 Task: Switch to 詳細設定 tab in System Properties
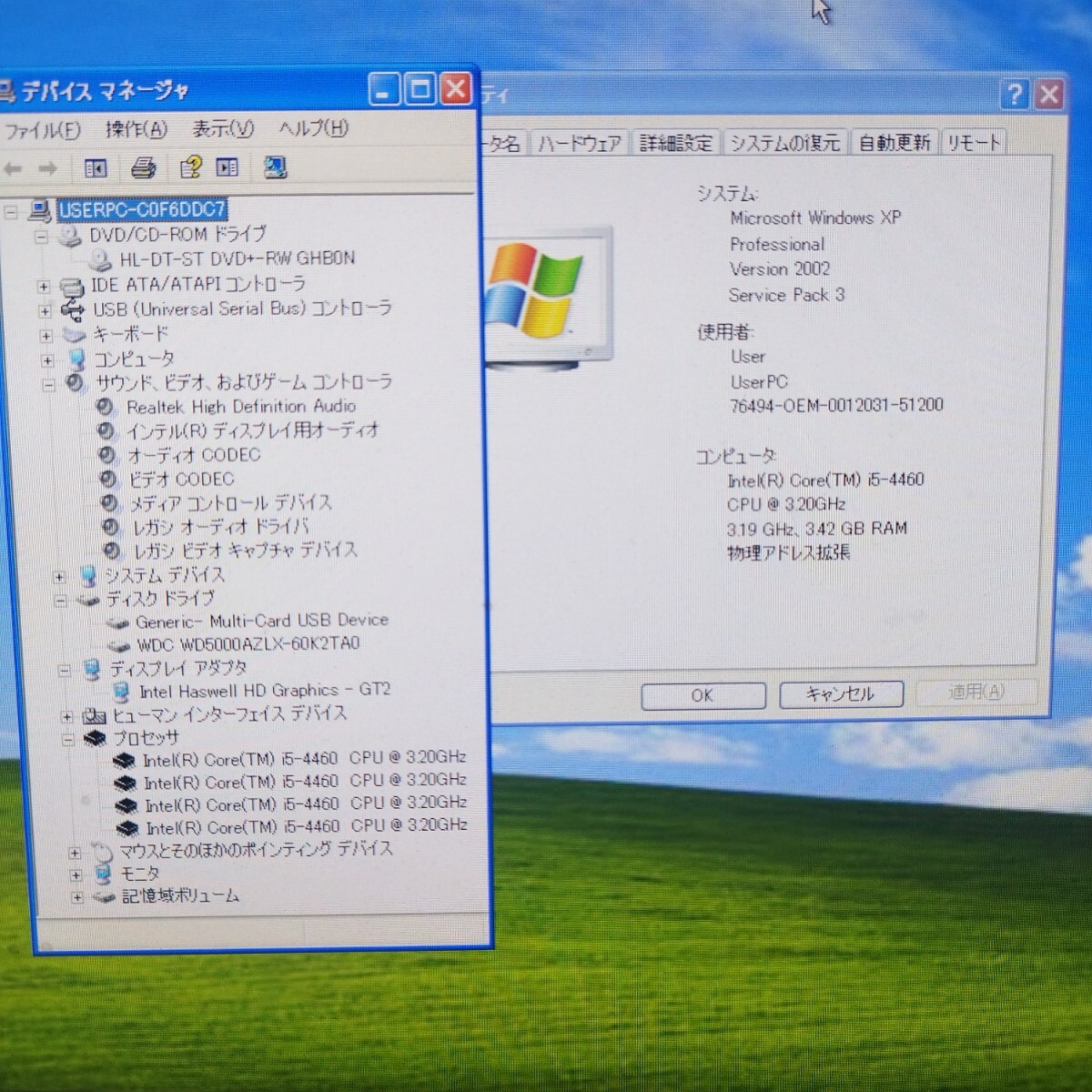pos(676,143)
